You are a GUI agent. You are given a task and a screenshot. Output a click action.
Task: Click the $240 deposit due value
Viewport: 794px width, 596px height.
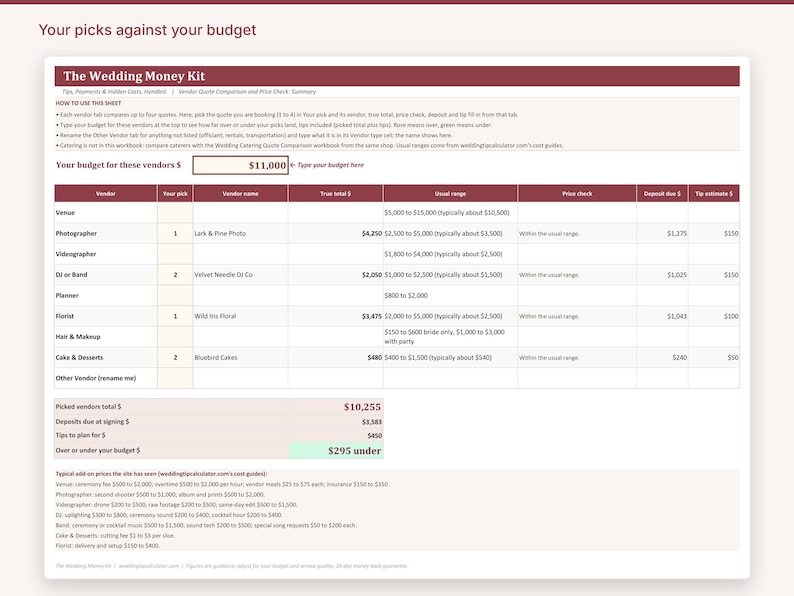(x=680, y=357)
